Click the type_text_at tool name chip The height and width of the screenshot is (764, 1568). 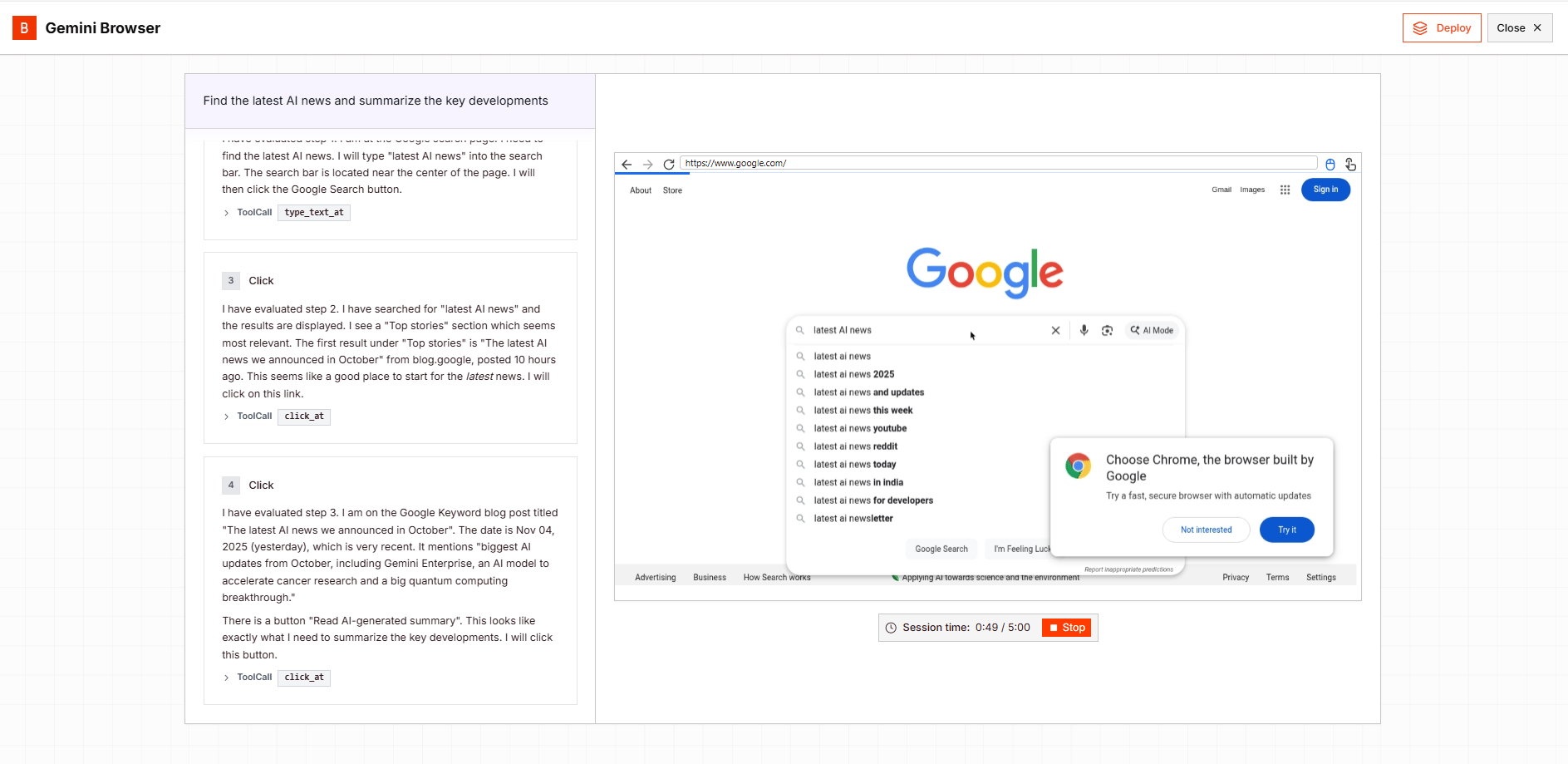[x=314, y=213]
